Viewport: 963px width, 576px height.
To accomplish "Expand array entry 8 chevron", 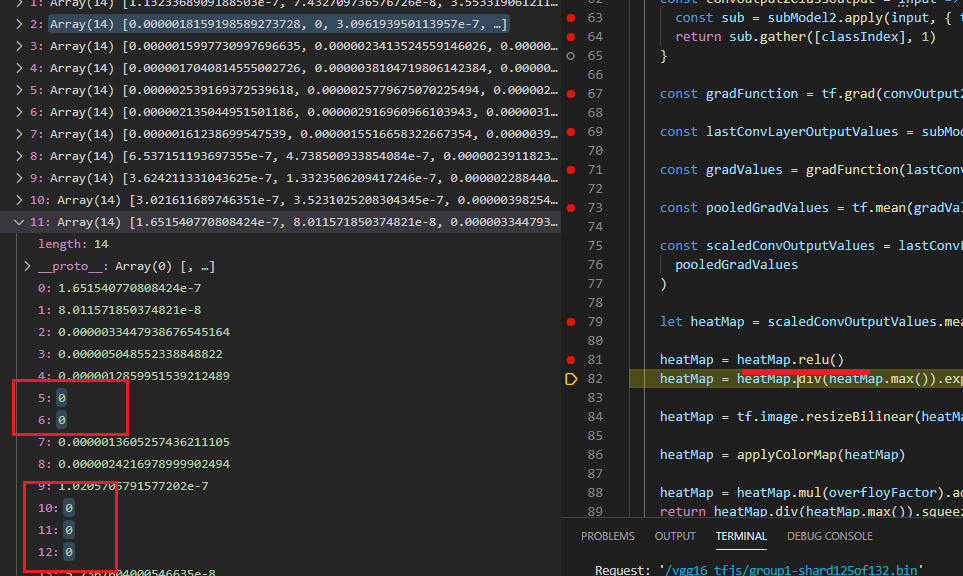I will (19, 156).
